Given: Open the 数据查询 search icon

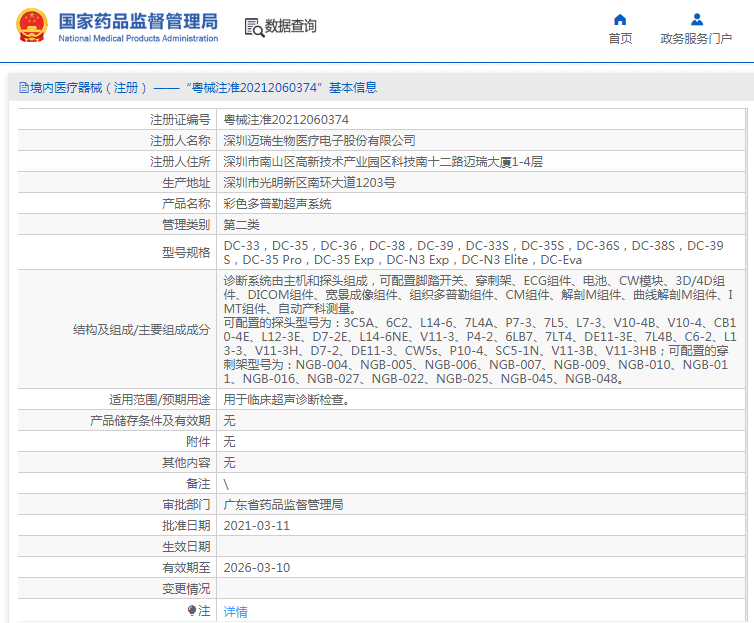Looking at the screenshot, I should (x=254, y=27).
